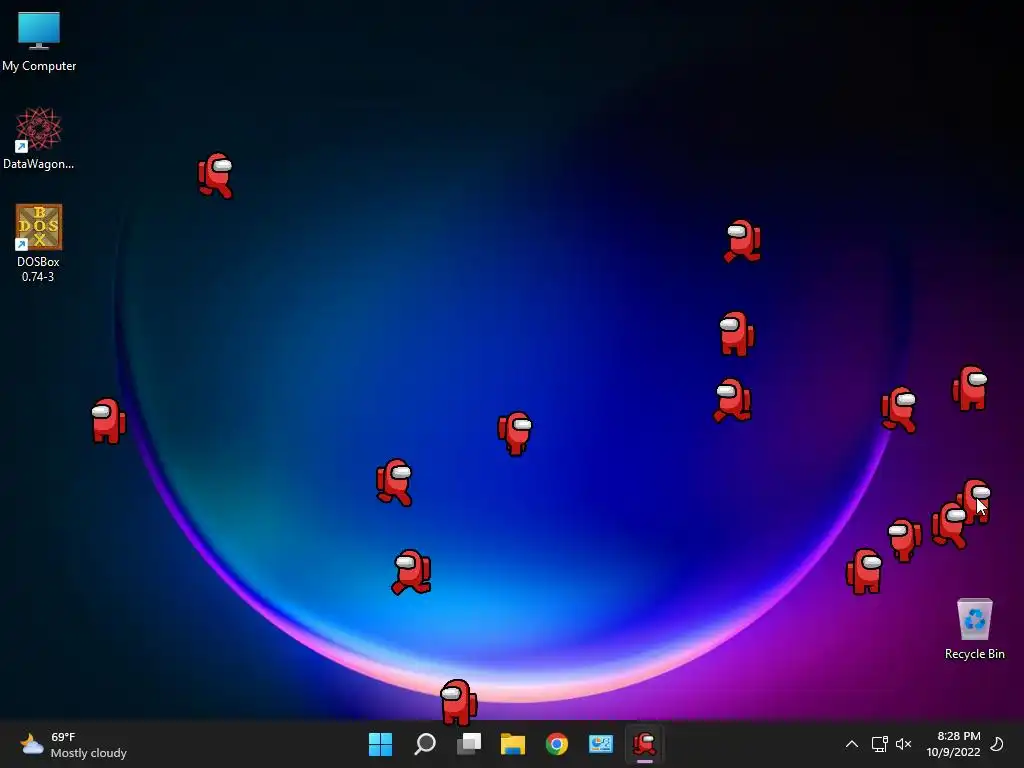This screenshot has width=1024, height=768.
Task: Open Task View from taskbar
Action: tap(469, 744)
